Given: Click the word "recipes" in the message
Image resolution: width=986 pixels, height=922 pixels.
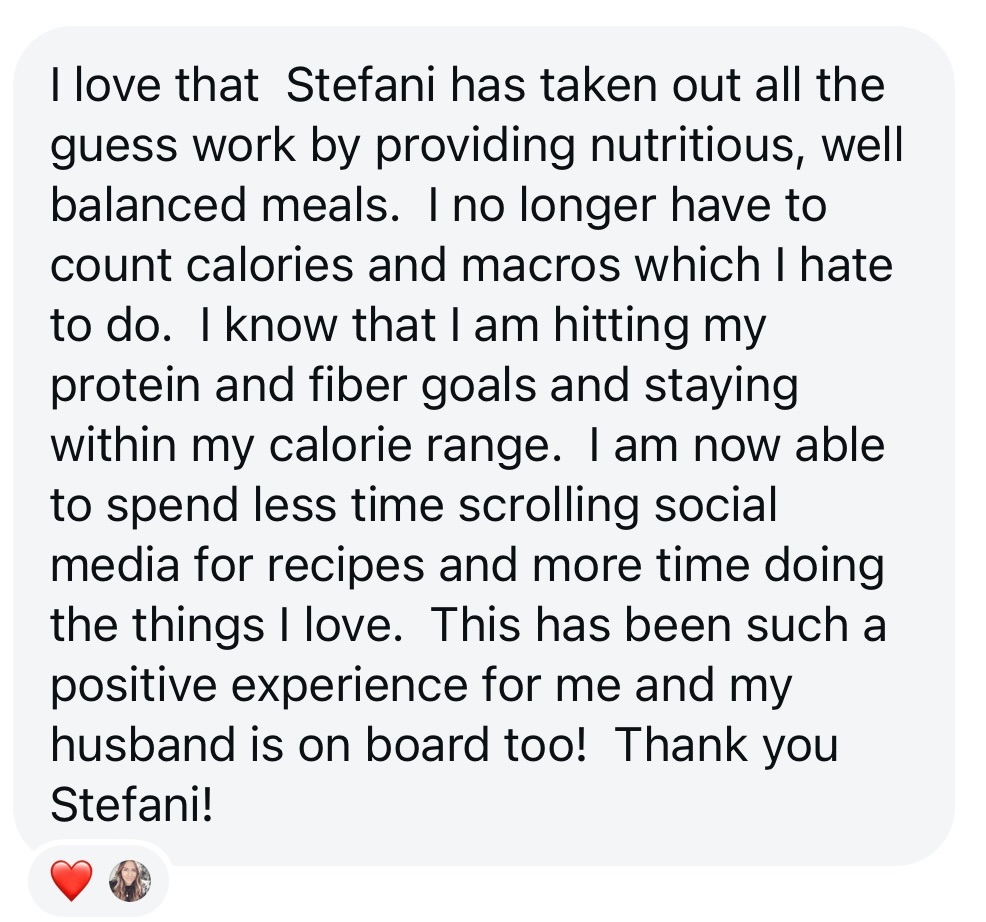Looking at the screenshot, I should (x=346, y=566).
